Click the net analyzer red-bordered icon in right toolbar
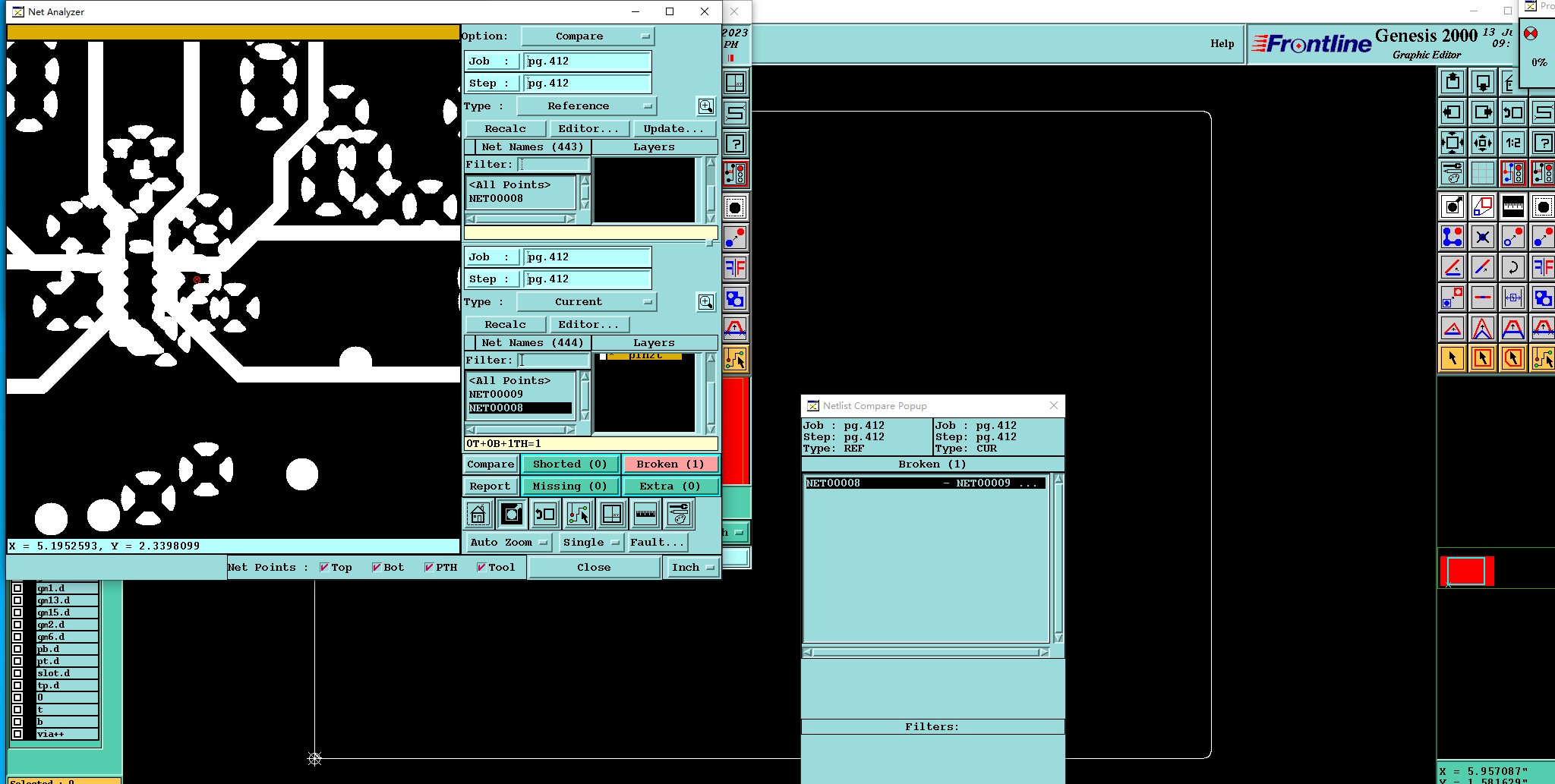Image resolution: width=1555 pixels, height=784 pixels. pos(1513,173)
